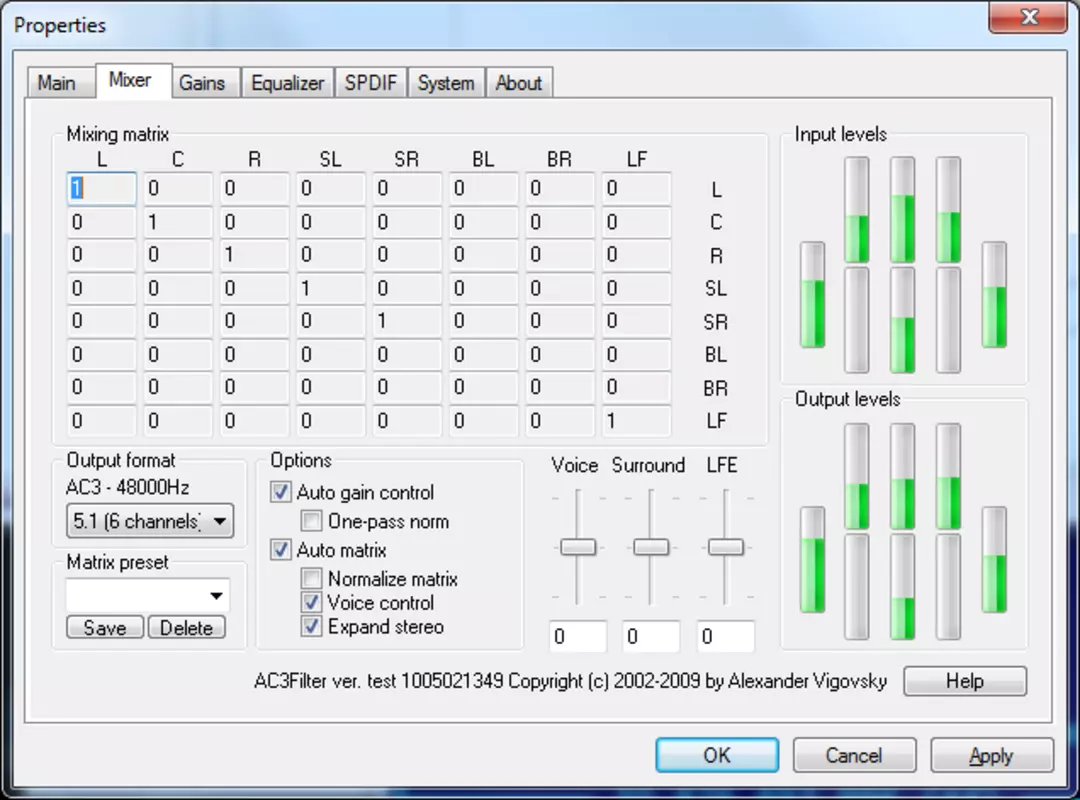
Task: Click the LFE gain slider handle
Action: point(726,547)
